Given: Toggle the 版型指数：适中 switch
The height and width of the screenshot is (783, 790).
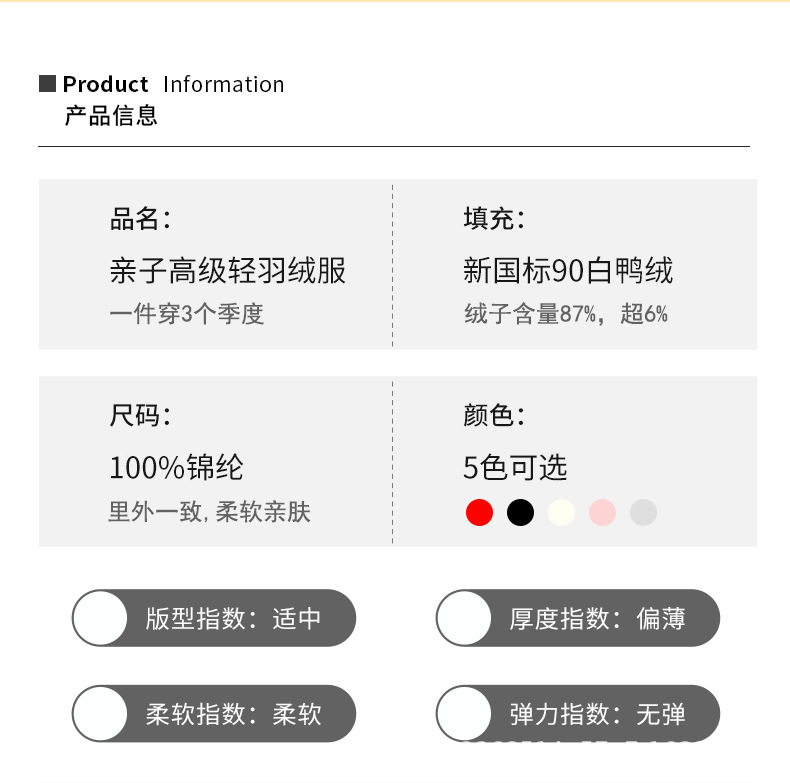Looking at the screenshot, I should click(x=102, y=618).
